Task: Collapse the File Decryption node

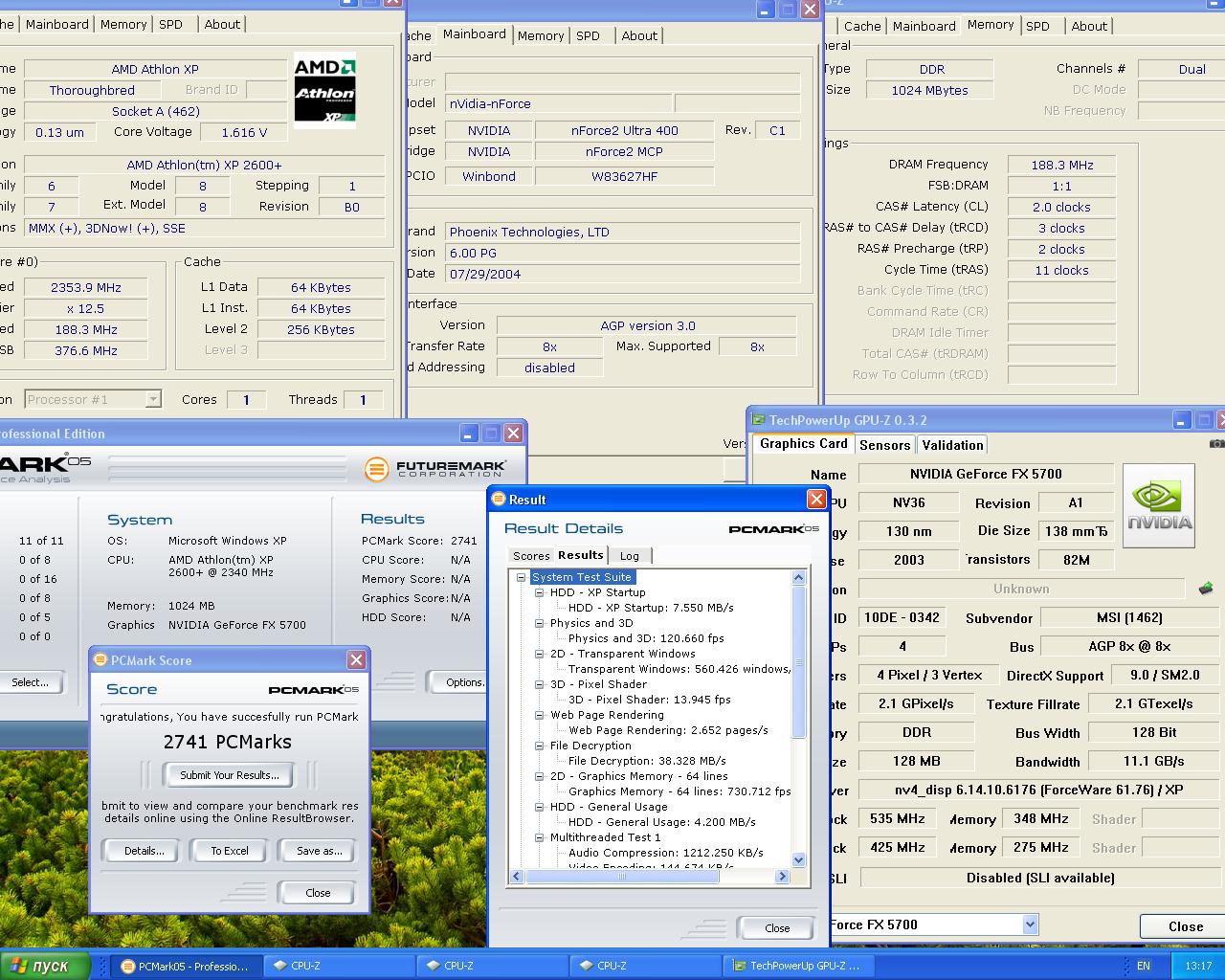Action: [540, 746]
